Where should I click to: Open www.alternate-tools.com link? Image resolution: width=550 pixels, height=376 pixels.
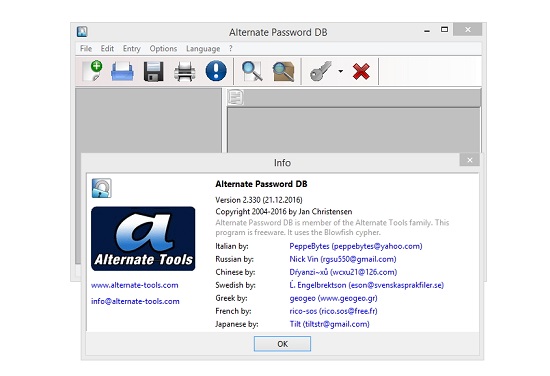pyautogui.click(x=135, y=285)
